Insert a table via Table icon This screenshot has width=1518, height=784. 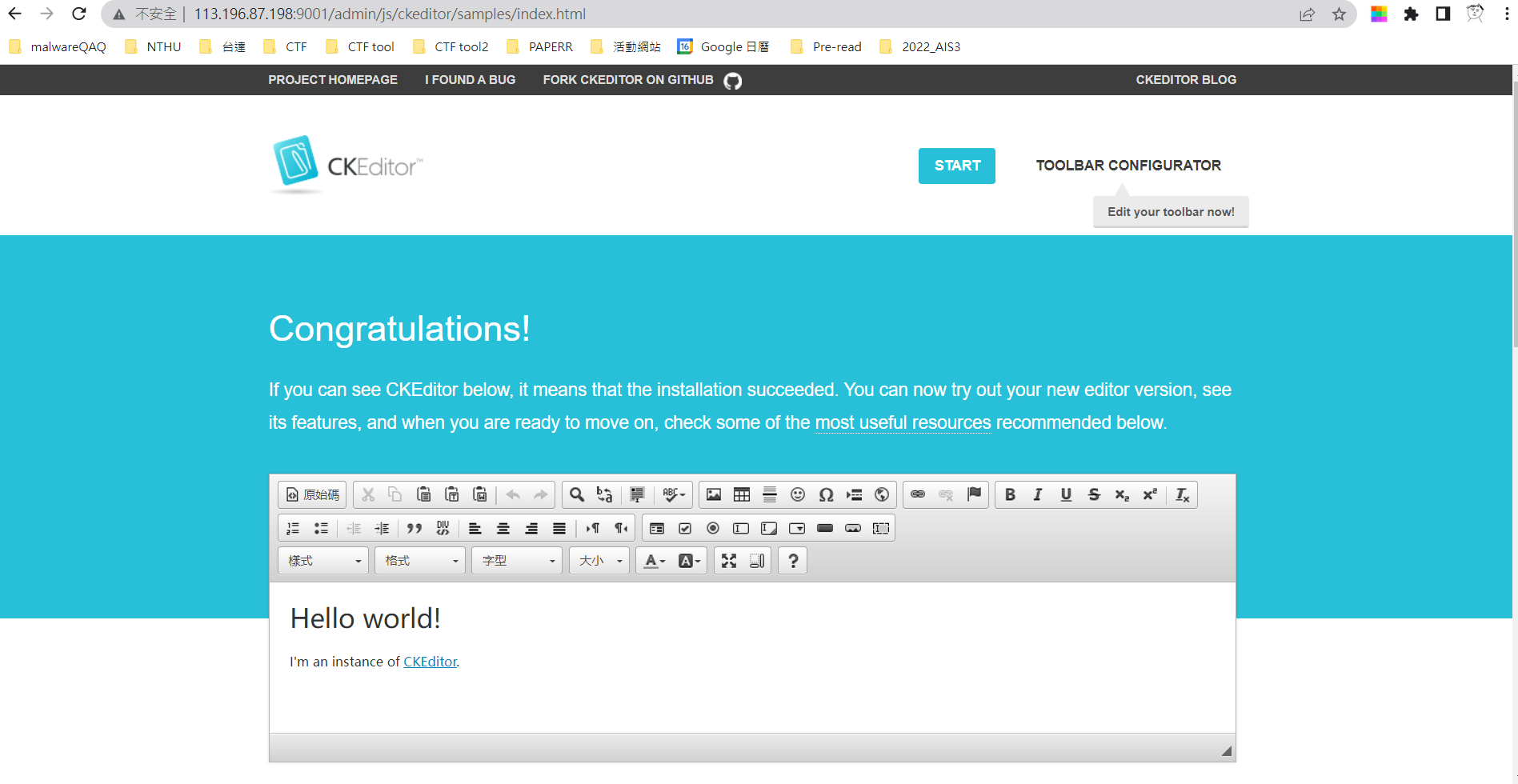742,495
